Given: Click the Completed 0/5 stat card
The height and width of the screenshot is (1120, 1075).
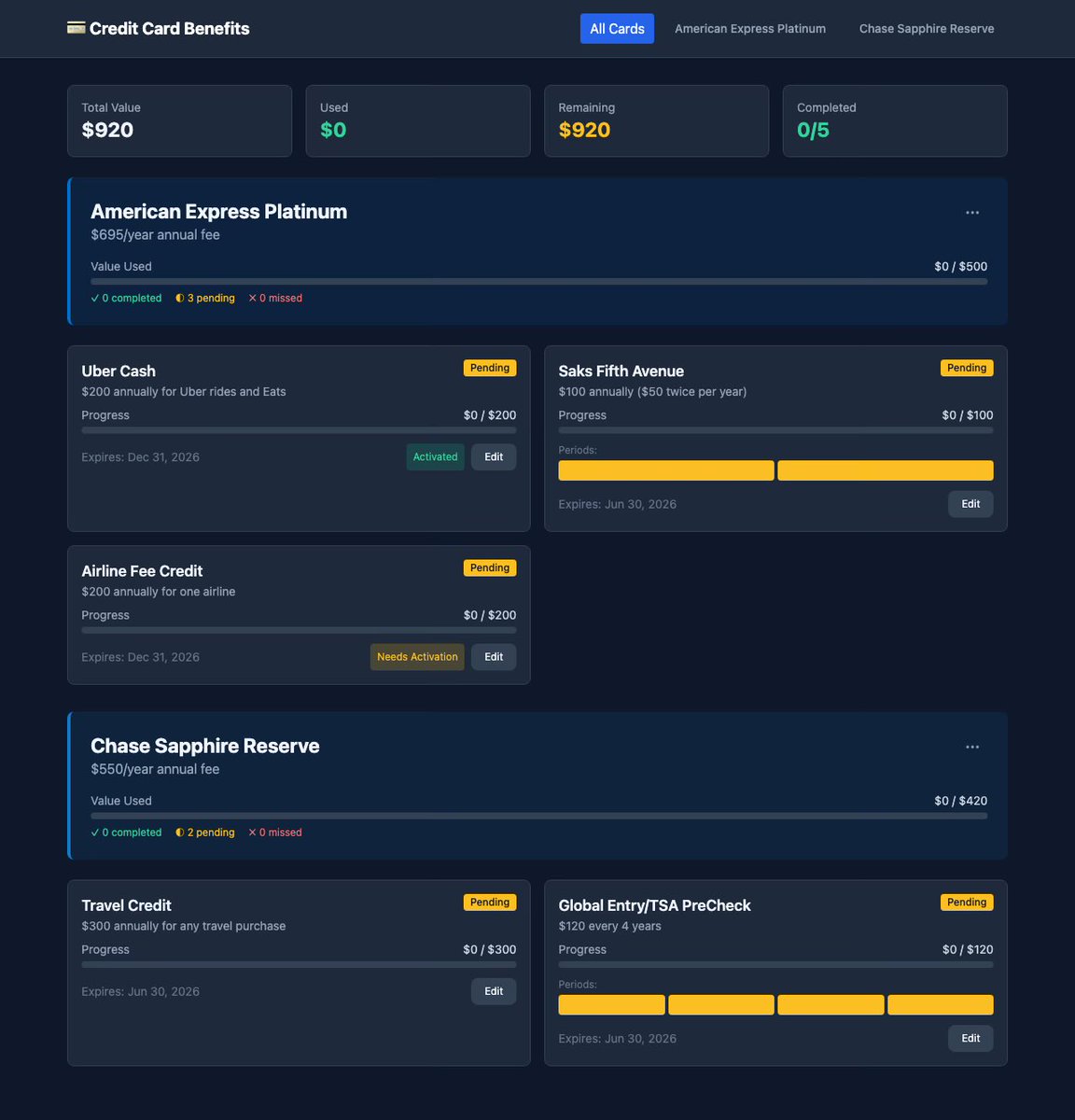Looking at the screenshot, I should pyautogui.click(x=895, y=121).
